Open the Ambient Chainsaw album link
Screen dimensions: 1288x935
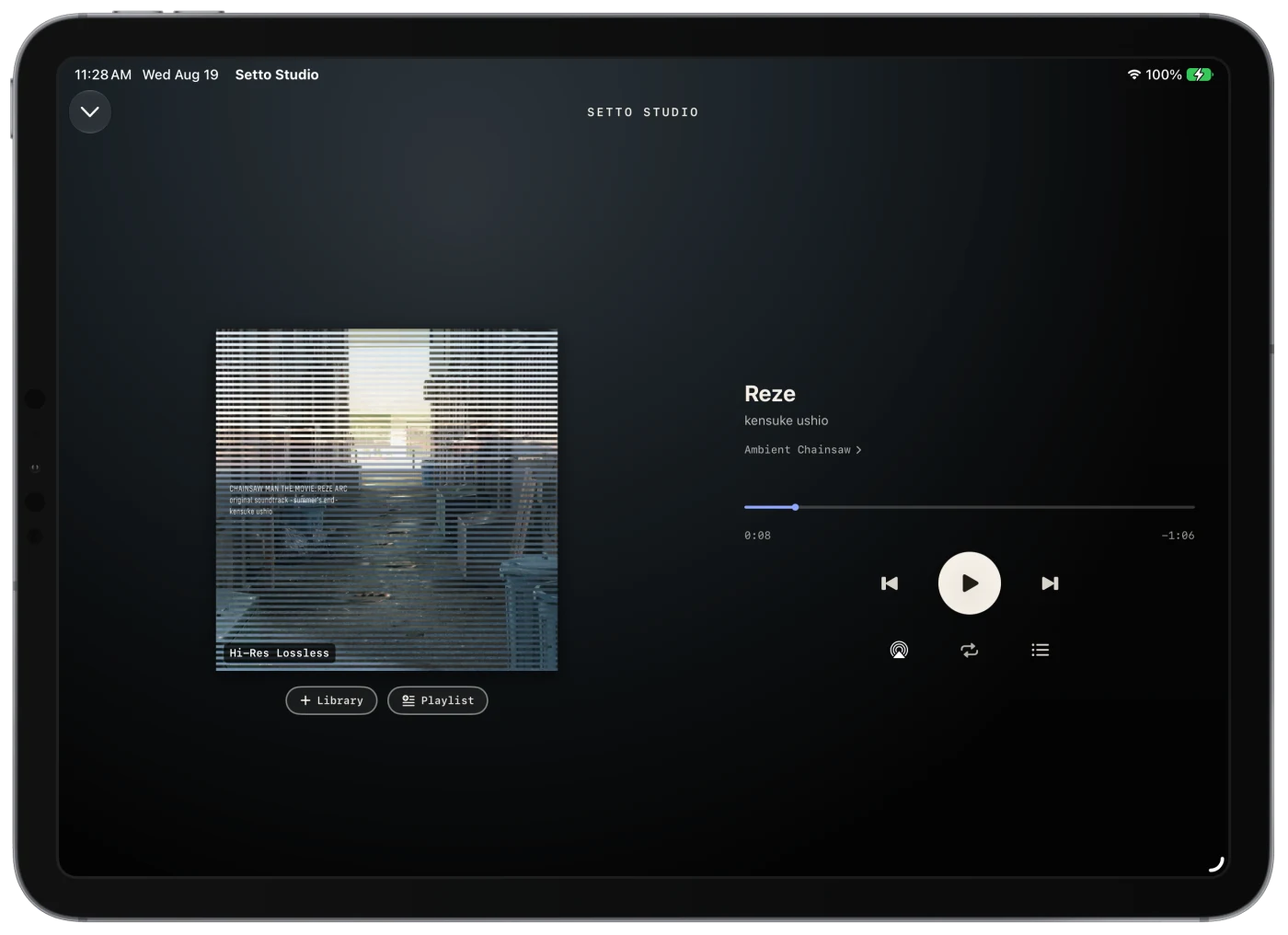802,450
